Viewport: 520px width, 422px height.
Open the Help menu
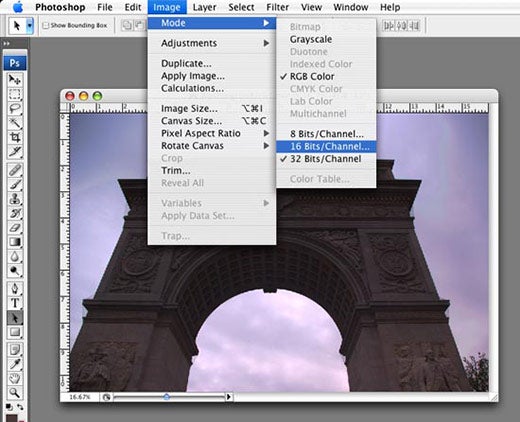point(390,7)
